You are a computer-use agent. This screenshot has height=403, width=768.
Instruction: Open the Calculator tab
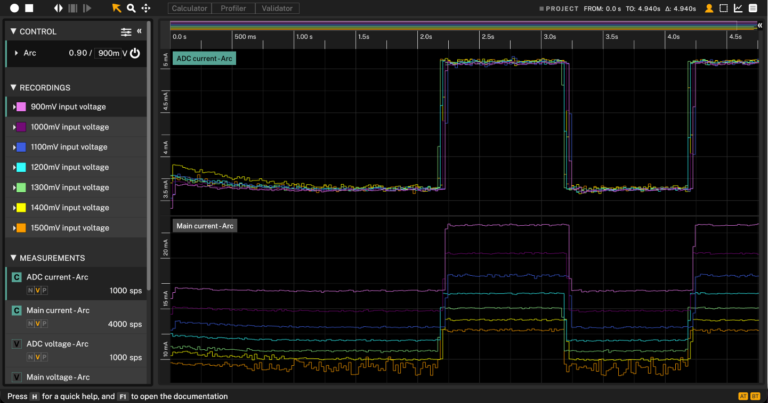[190, 8]
